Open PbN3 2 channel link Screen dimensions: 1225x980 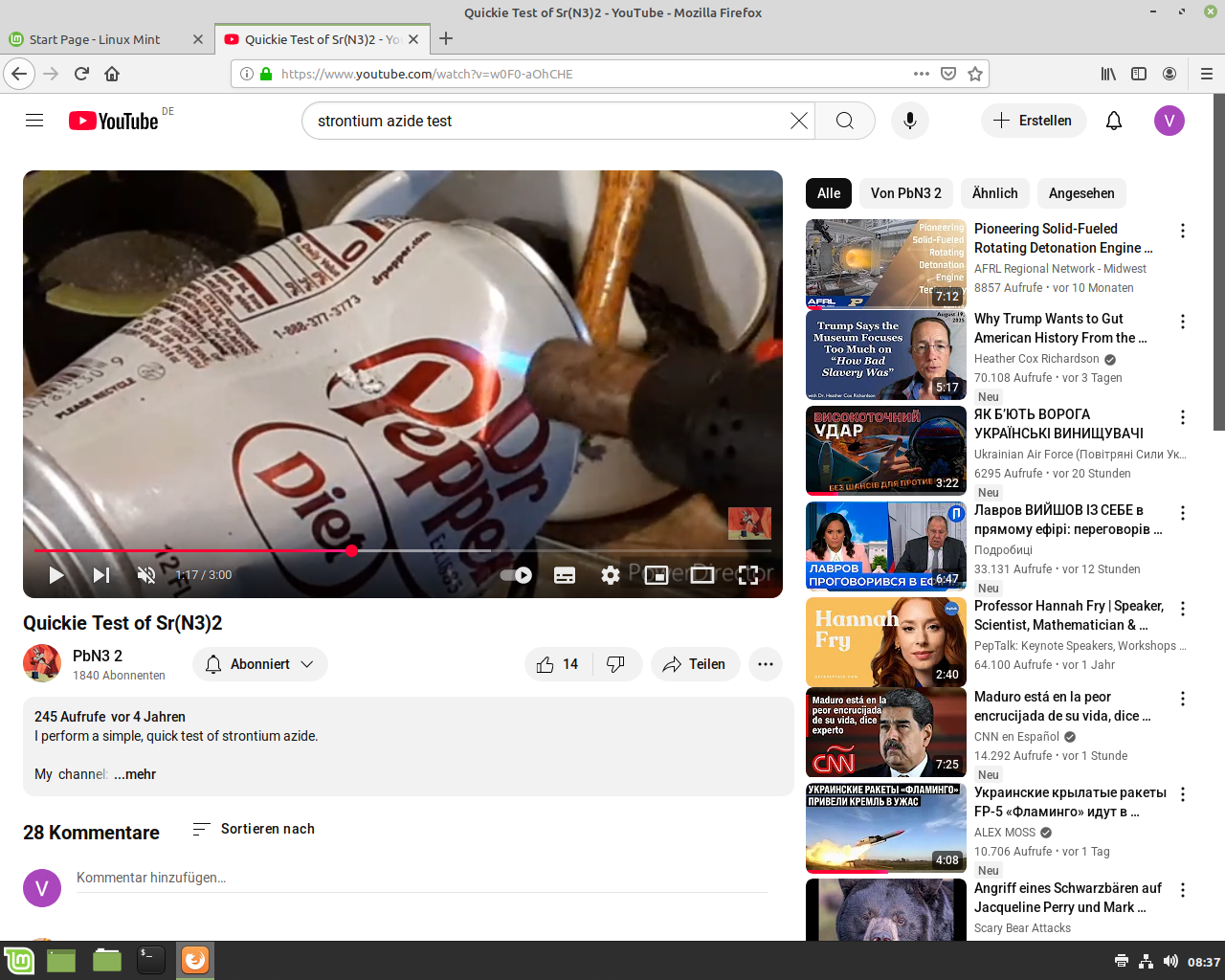[98, 656]
